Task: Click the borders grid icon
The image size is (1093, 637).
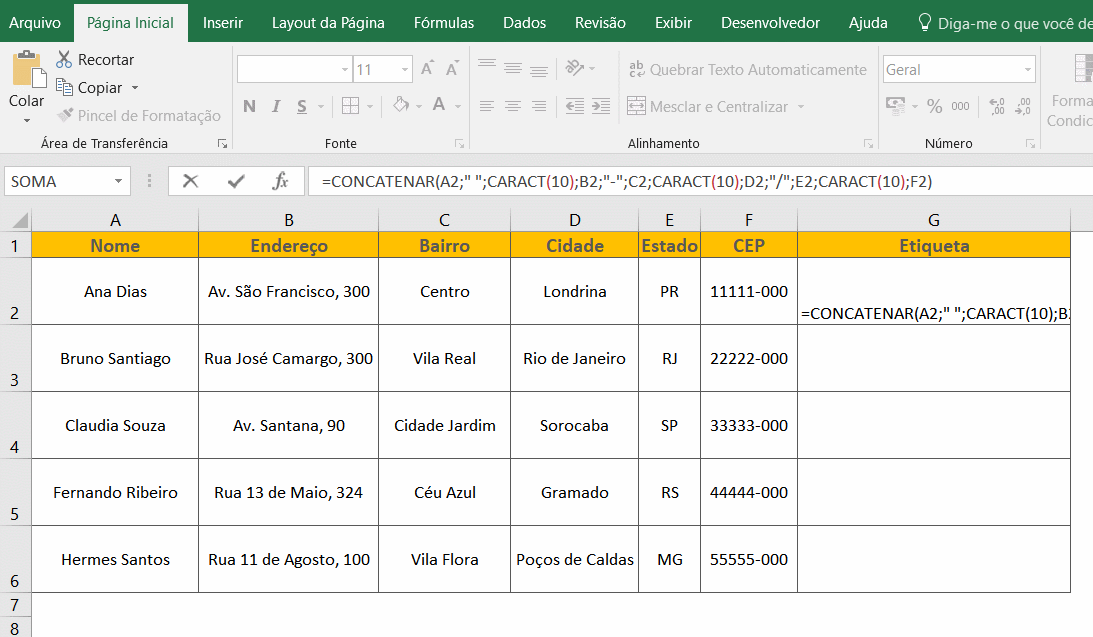Action: pos(350,106)
